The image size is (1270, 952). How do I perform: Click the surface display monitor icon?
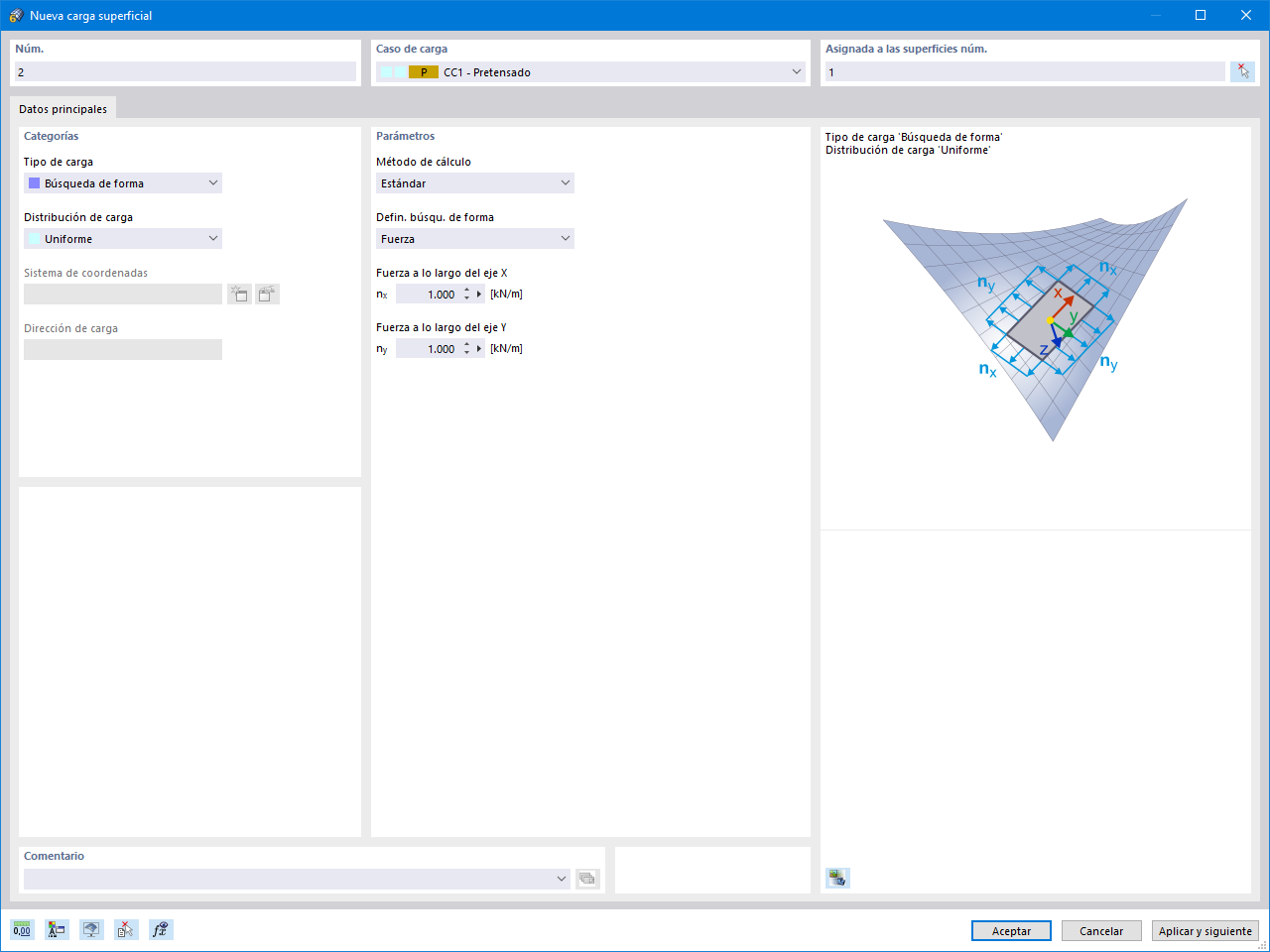(x=91, y=930)
